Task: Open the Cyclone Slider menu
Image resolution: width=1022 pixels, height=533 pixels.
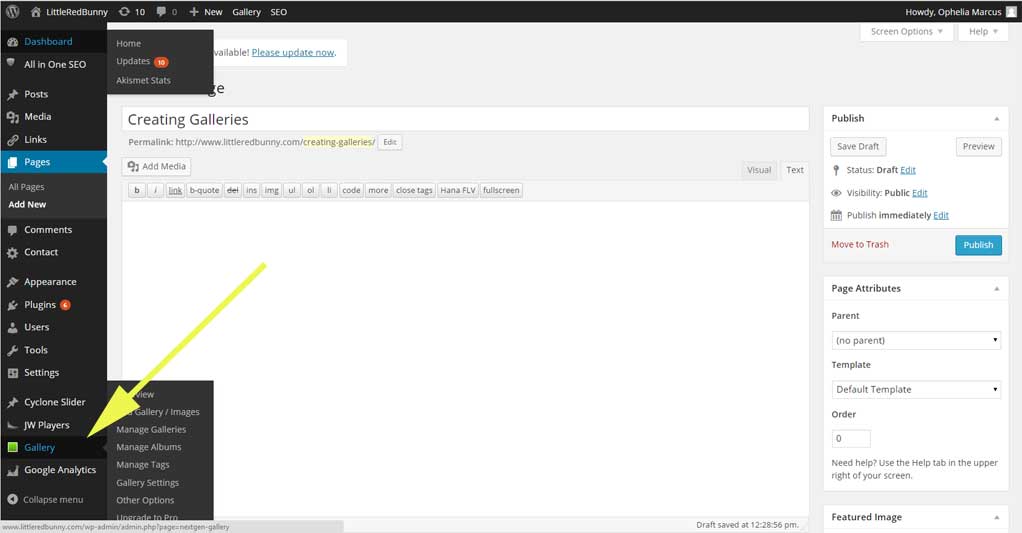Action: 54,402
